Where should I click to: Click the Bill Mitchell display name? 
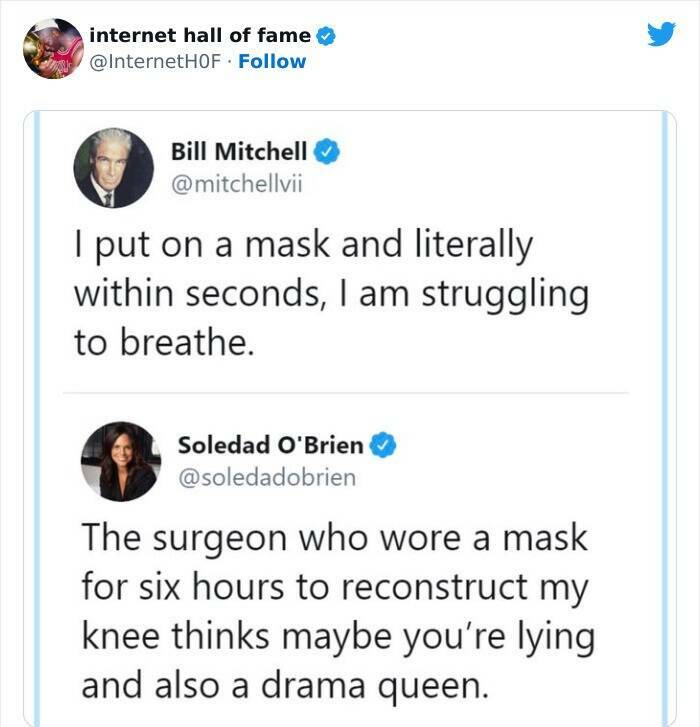coord(239,152)
